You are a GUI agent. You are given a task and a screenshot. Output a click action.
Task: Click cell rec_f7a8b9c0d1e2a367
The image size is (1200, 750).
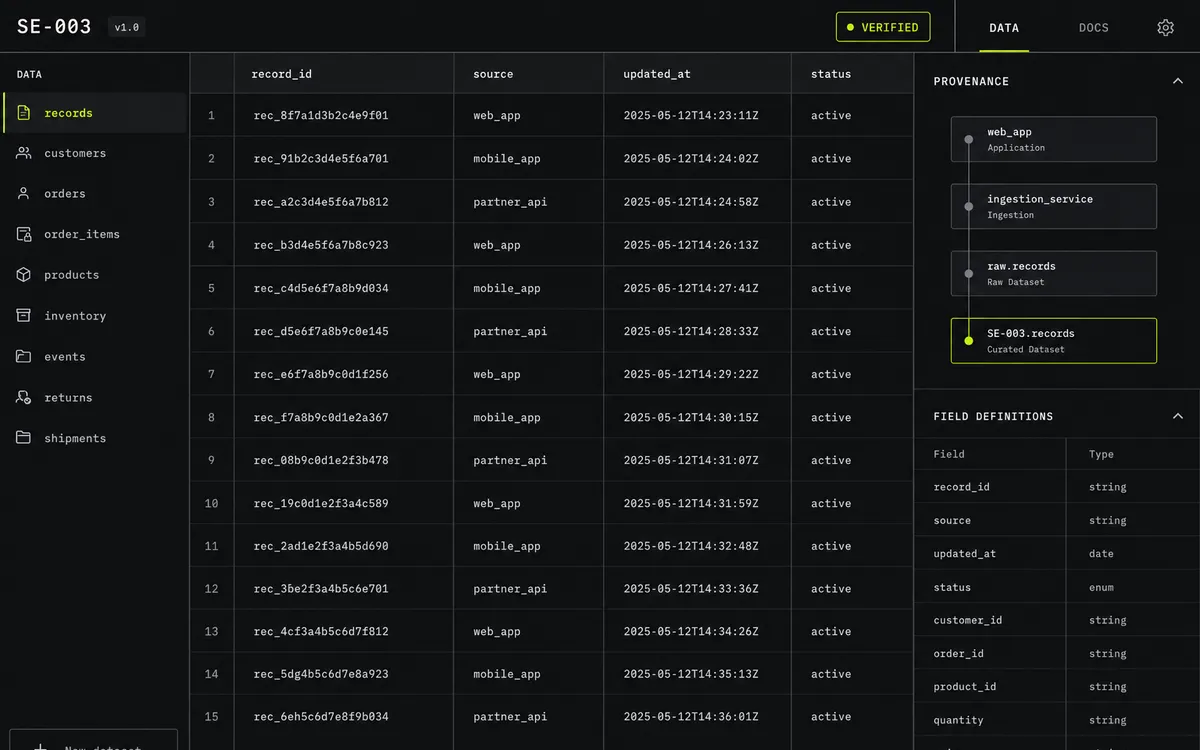click(x=321, y=418)
